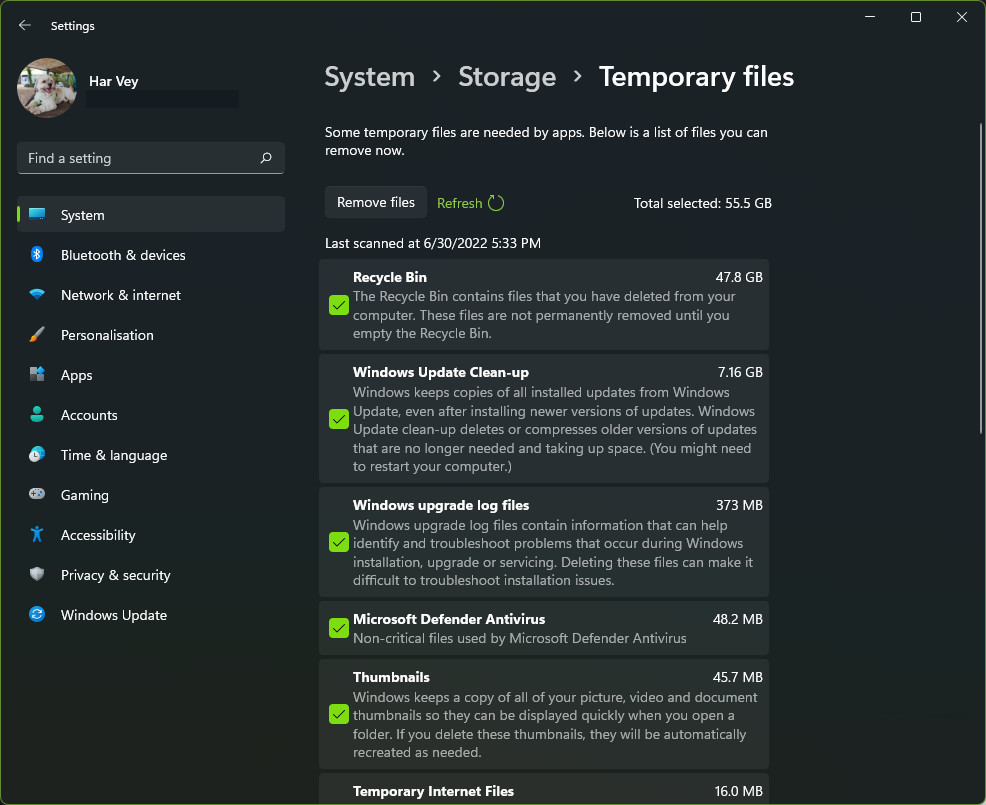Click the Har Vey profile picture
The width and height of the screenshot is (986, 805).
47,88
